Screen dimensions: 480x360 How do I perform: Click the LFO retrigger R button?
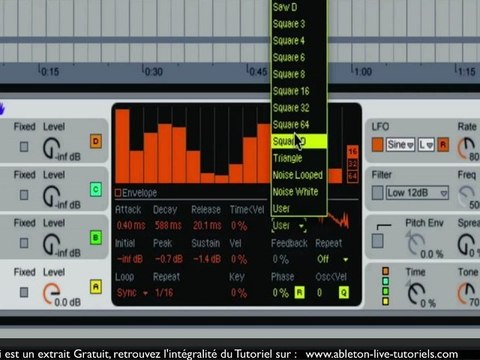tap(443, 145)
